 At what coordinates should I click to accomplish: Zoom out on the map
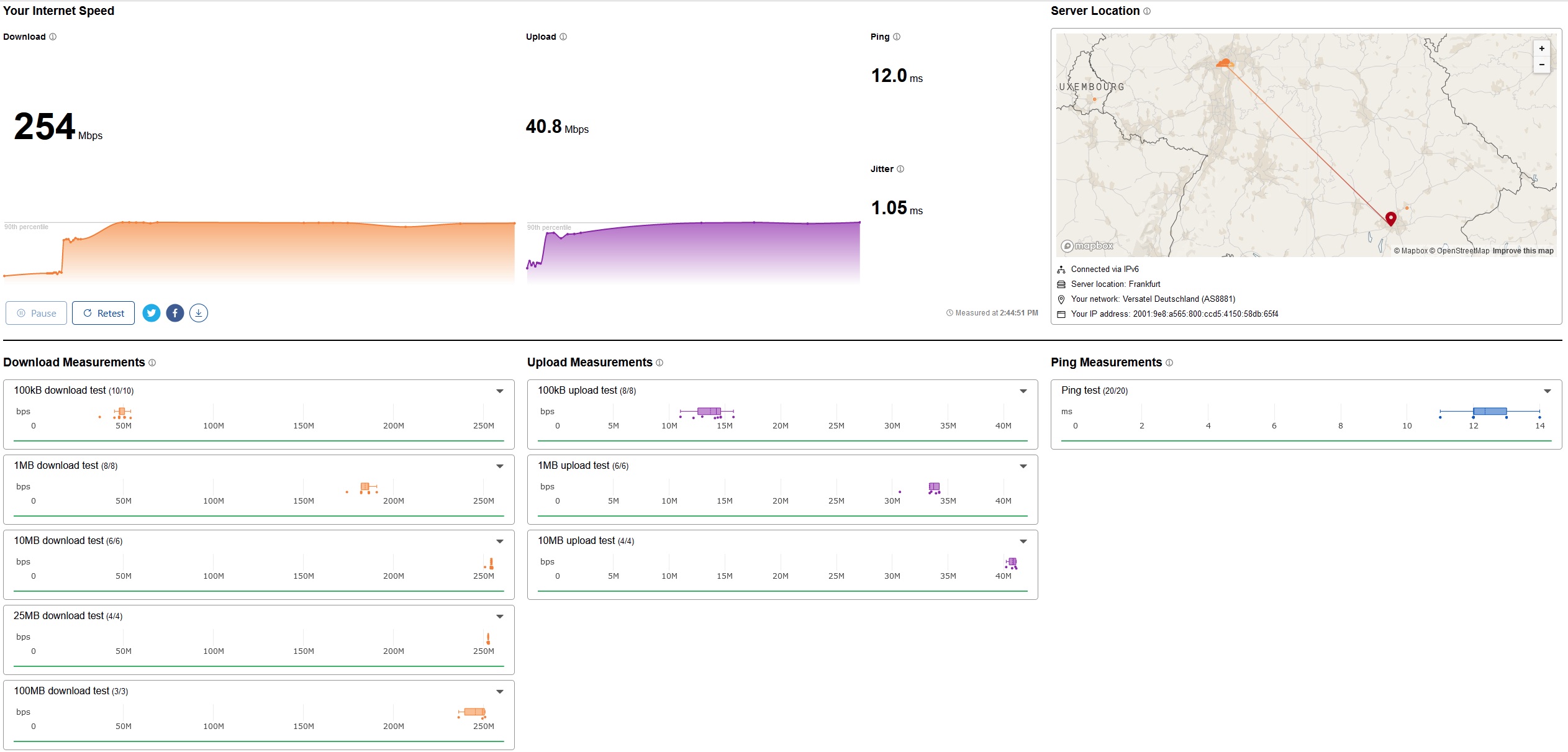click(1541, 65)
